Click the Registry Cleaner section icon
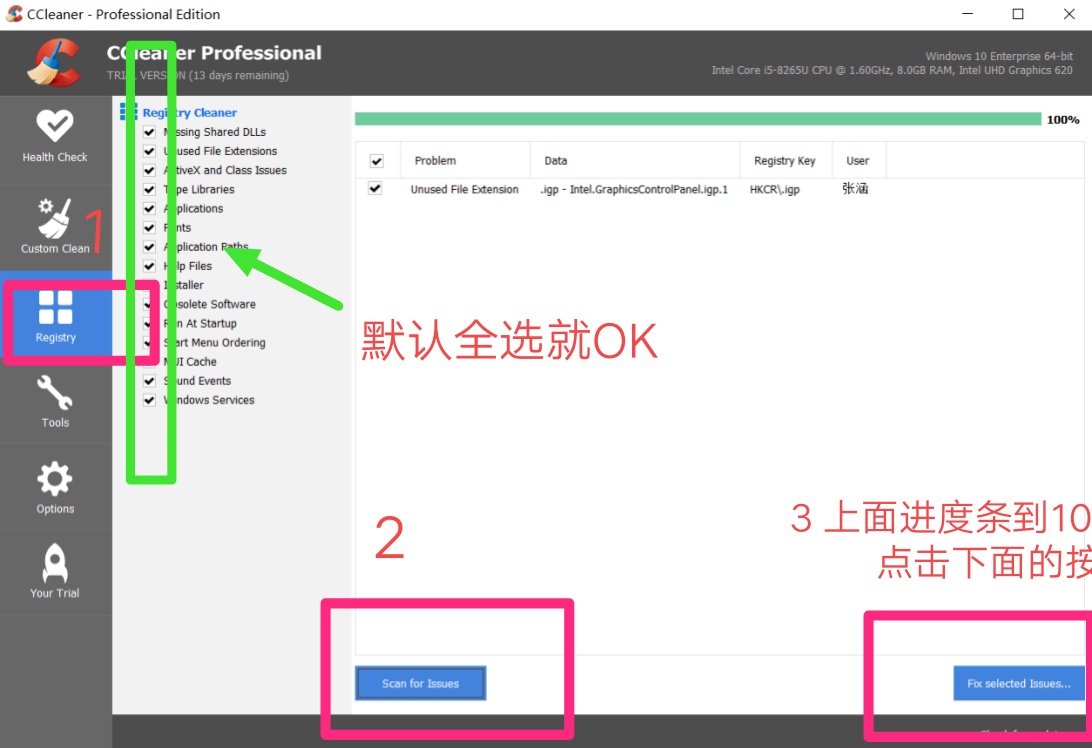The height and width of the screenshot is (748, 1092). tap(128, 111)
